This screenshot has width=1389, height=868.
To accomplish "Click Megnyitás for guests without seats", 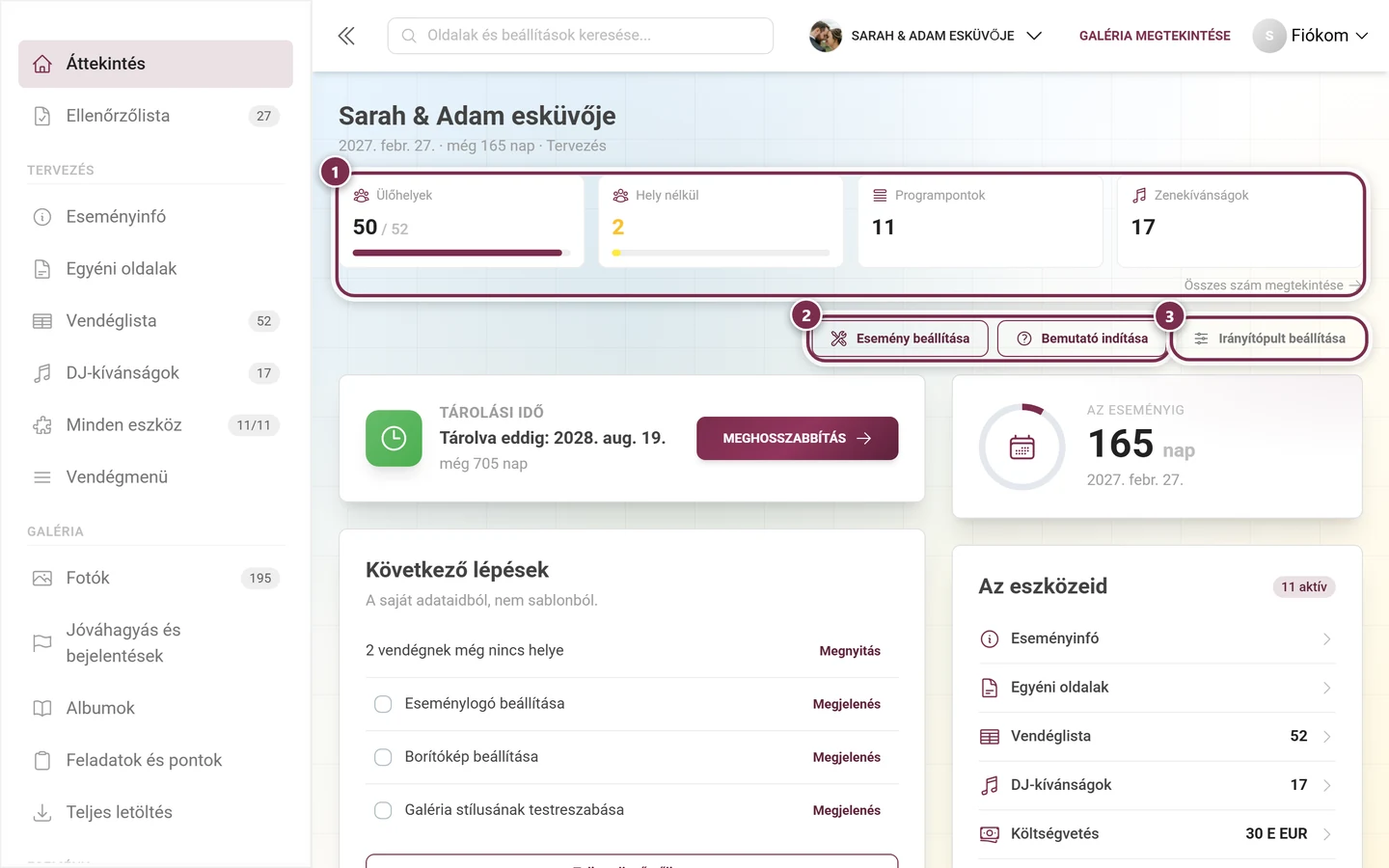I will coord(850,651).
